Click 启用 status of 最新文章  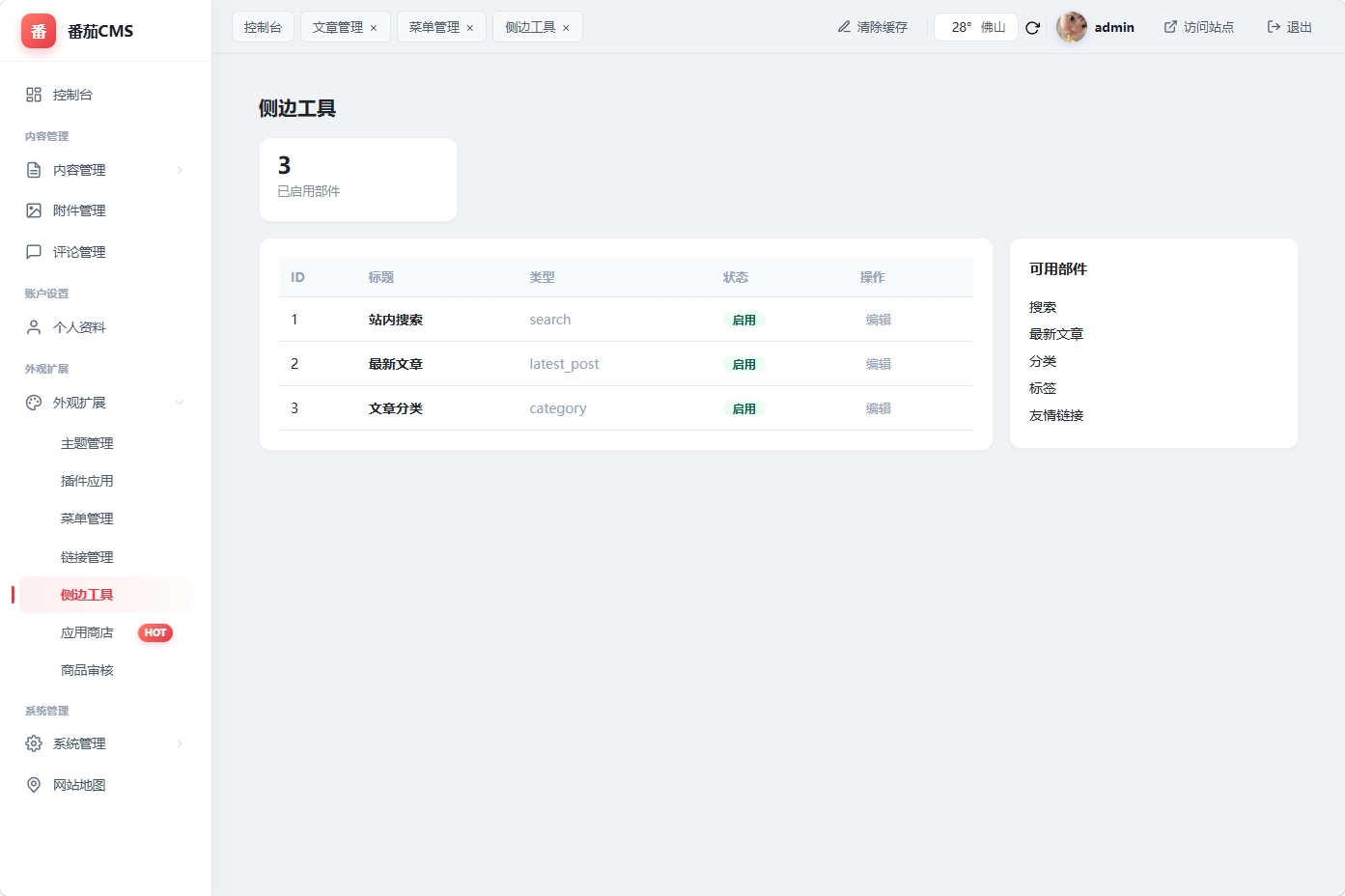pos(744,364)
